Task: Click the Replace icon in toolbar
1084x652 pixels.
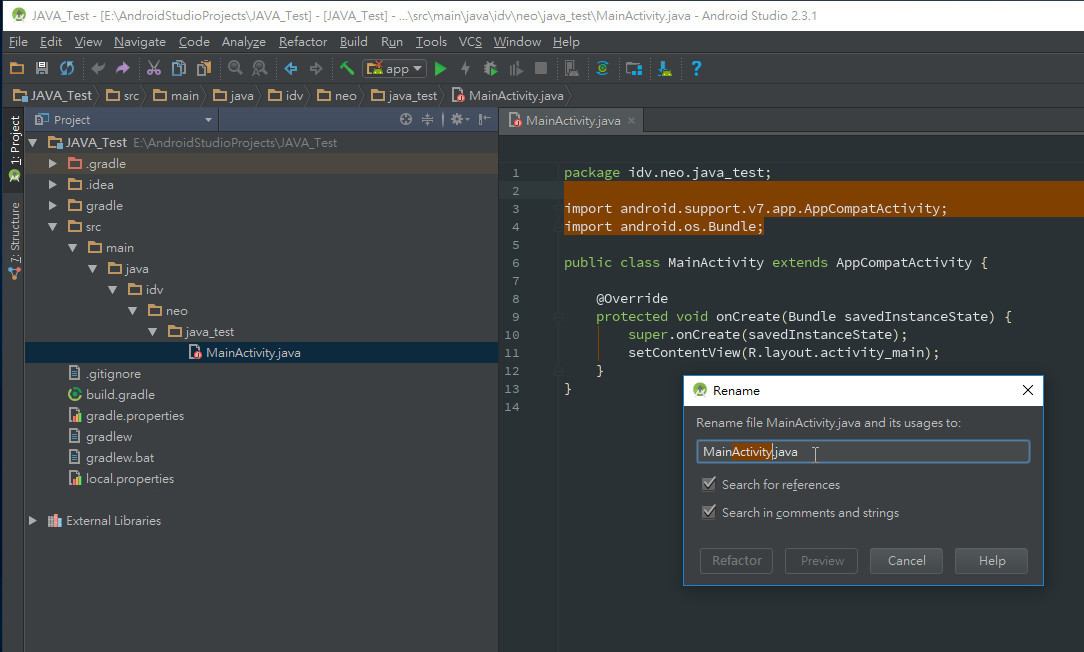Action: click(260, 68)
